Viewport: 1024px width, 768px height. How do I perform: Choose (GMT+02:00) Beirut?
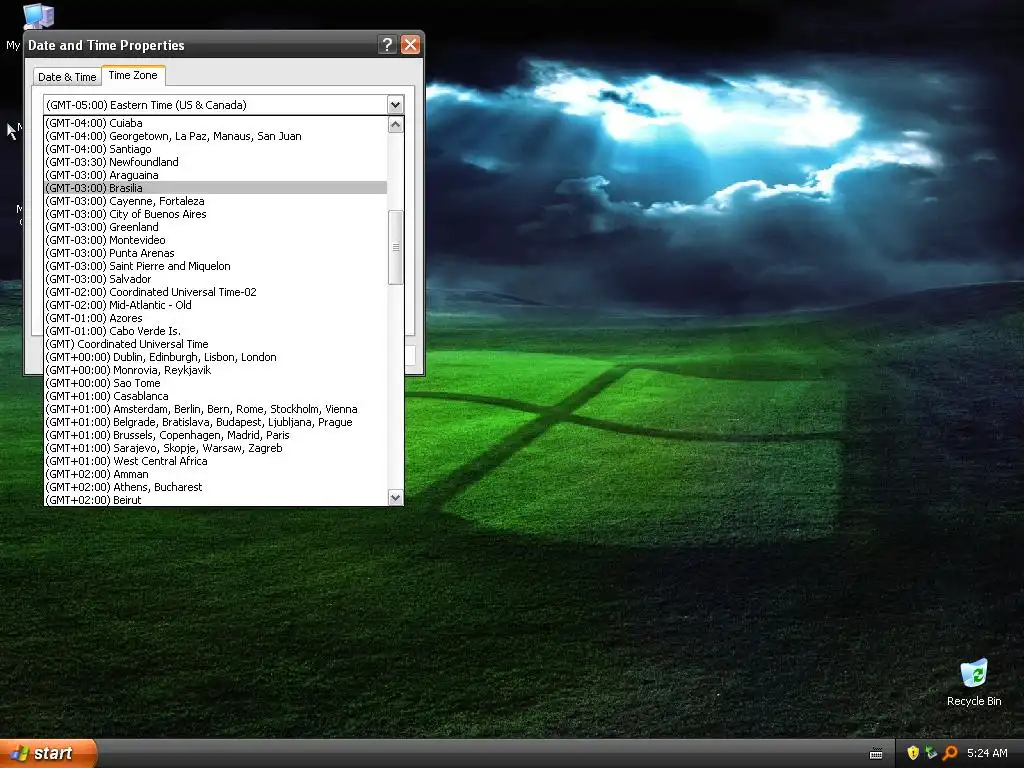(x=216, y=500)
